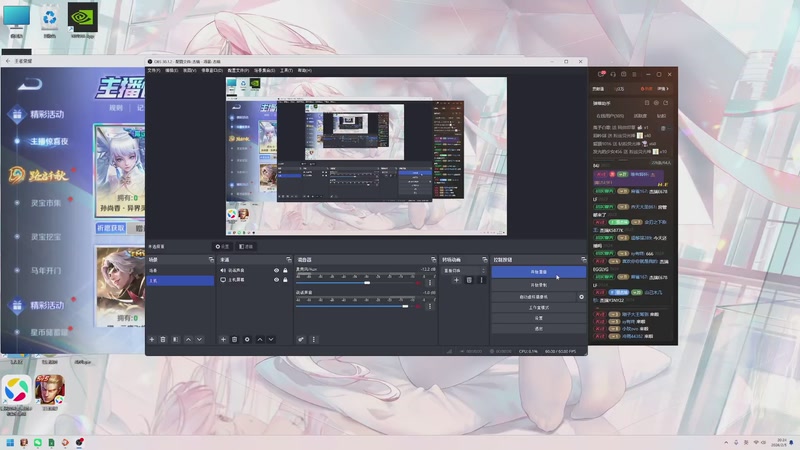
Task: Toggle visibility eye of audio source row
Action: (x=277, y=270)
